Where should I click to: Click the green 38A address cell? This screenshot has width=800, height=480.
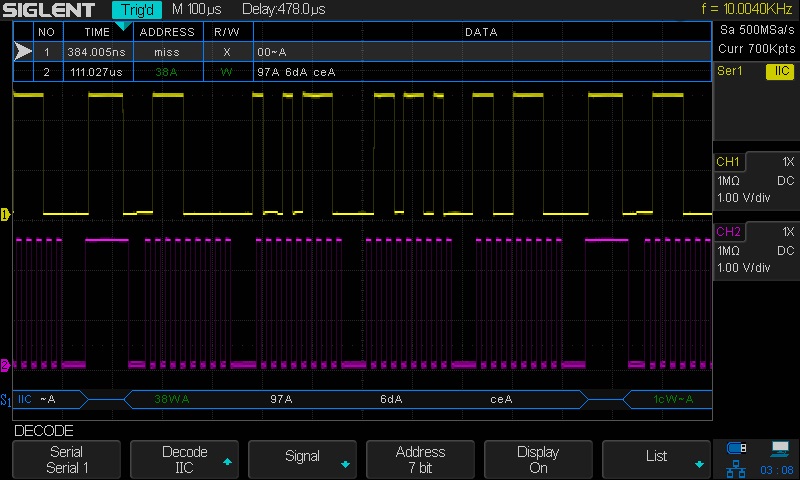click(x=166, y=72)
